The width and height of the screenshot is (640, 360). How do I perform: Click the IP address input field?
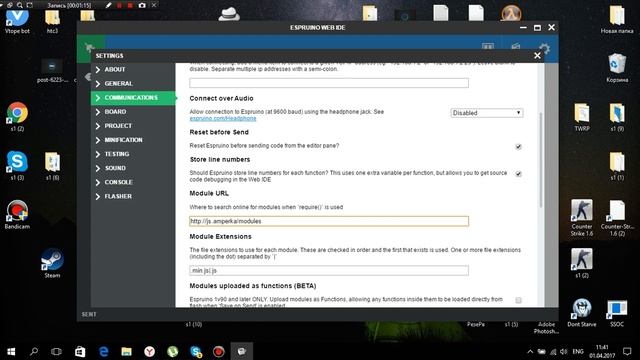pos(329,83)
